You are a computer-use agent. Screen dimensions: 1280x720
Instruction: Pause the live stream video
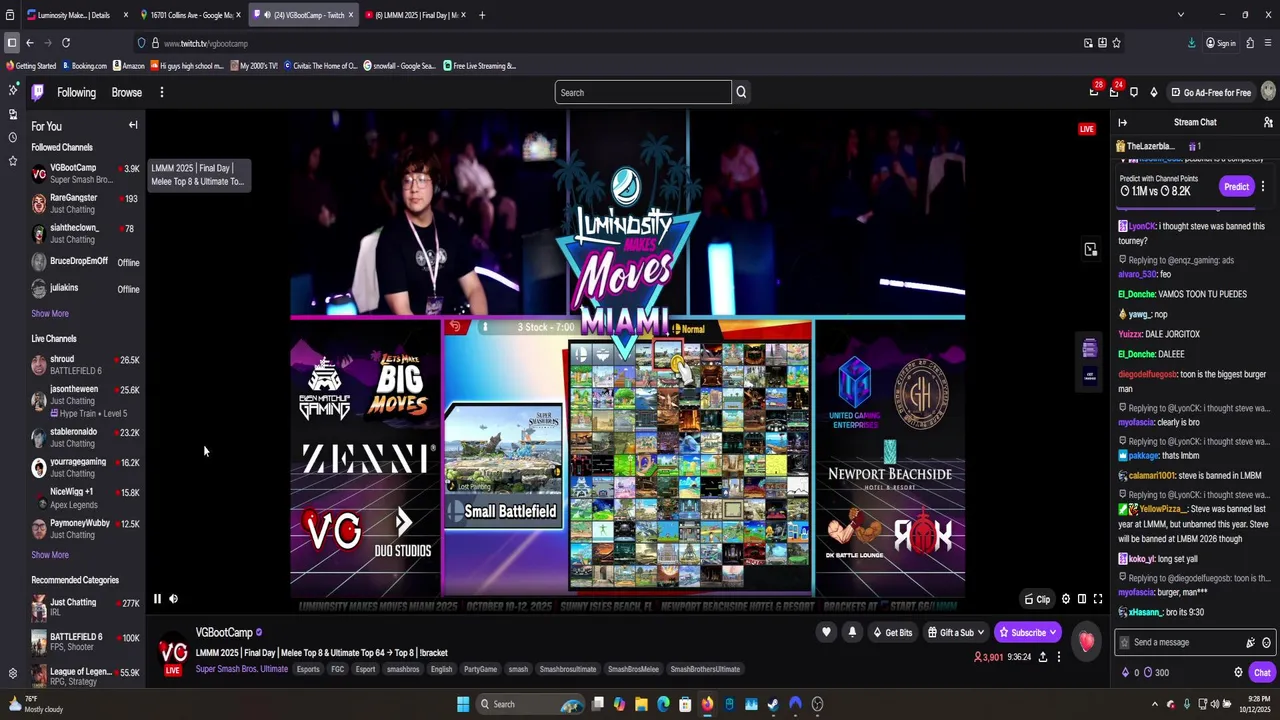pos(157,599)
